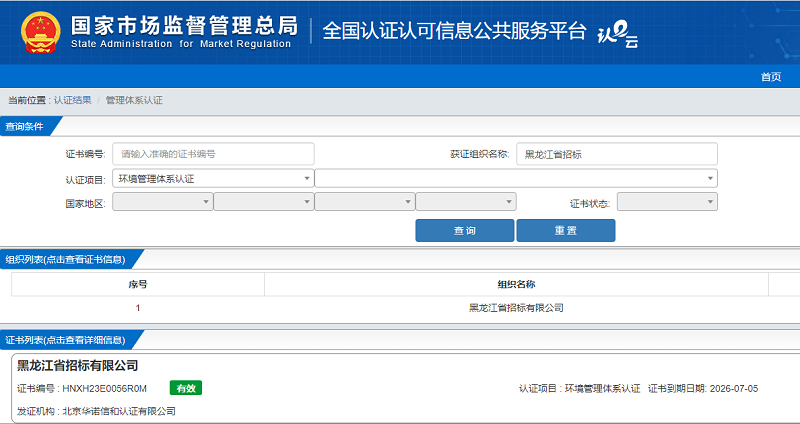Viewport: 800px width, 424px height.
Task: Open the first 国家地区 dropdown
Action: pos(162,202)
